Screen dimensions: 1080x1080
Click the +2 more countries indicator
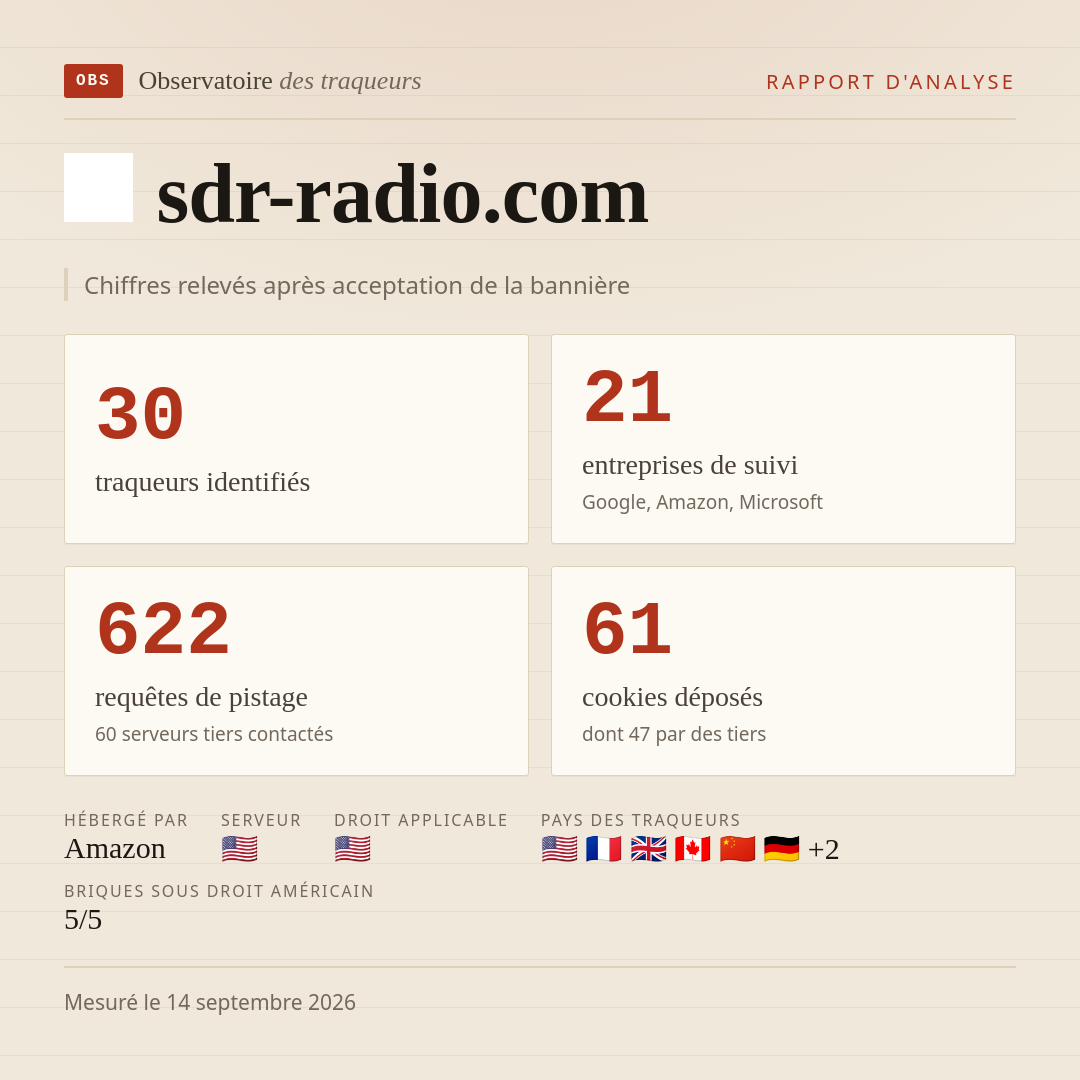pyautogui.click(x=823, y=849)
